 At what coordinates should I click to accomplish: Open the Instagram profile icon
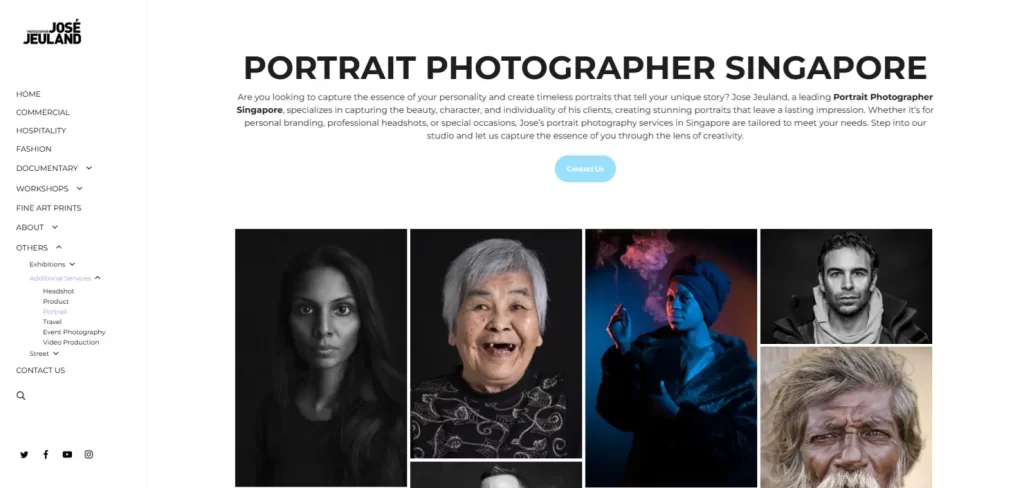click(89, 455)
